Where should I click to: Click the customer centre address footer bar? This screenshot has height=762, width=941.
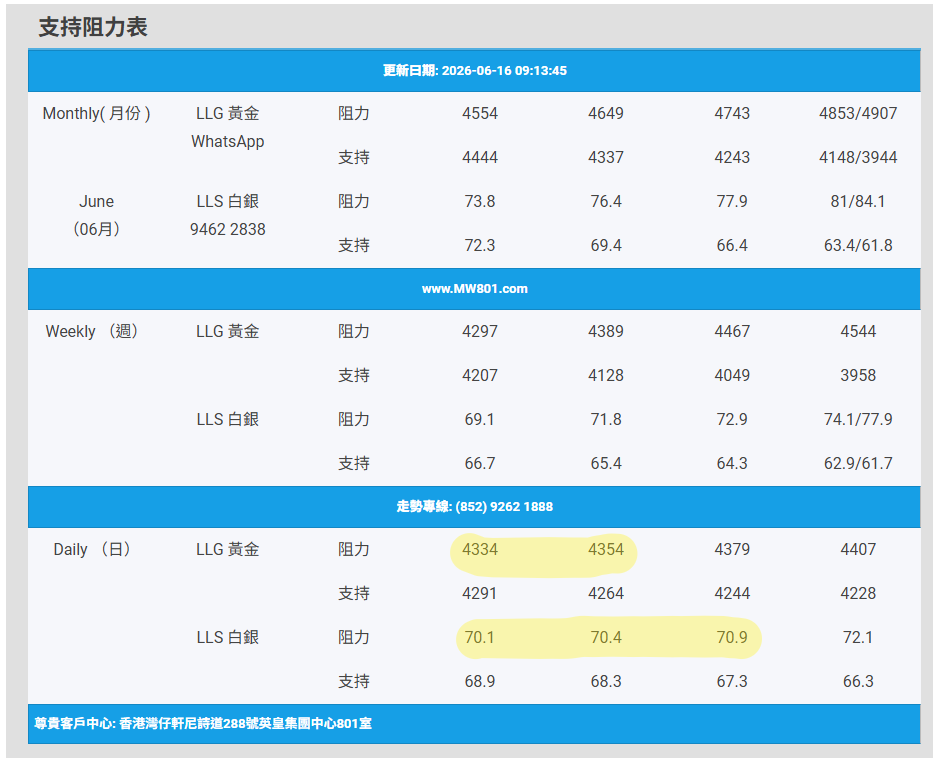click(474, 724)
